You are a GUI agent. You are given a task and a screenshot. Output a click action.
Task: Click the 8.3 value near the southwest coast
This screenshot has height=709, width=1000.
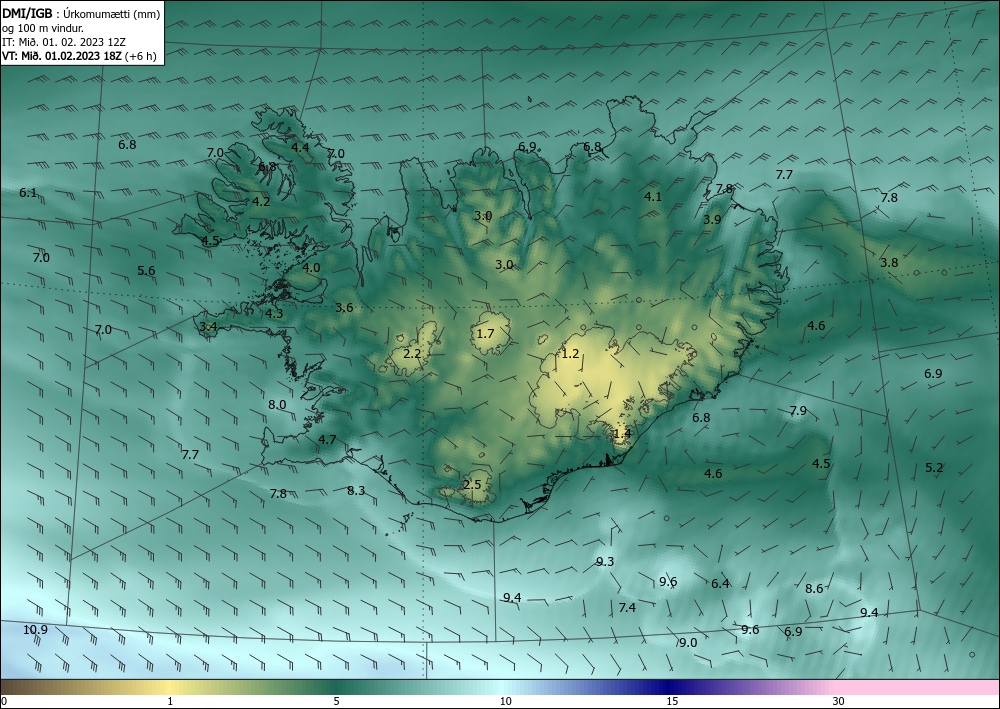(356, 490)
